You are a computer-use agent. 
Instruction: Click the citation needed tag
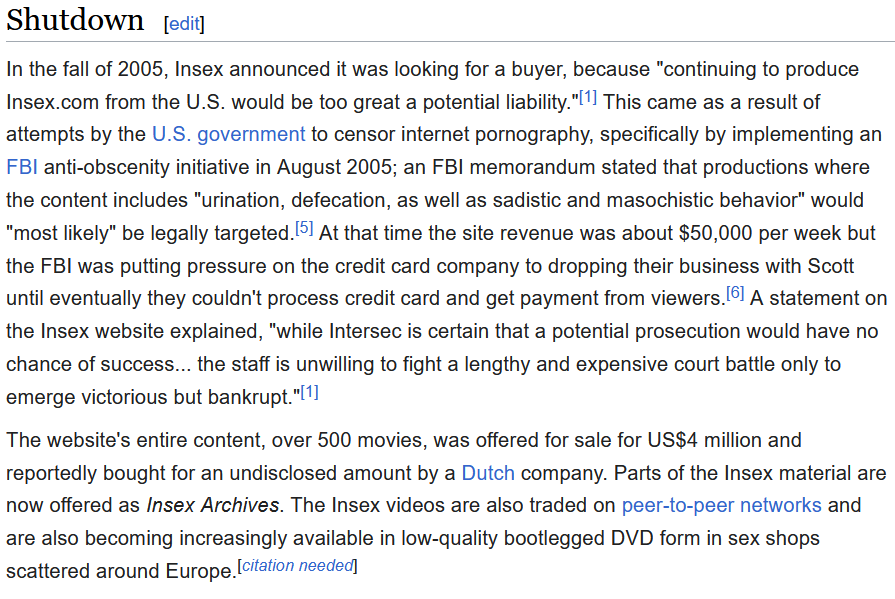coord(297,566)
